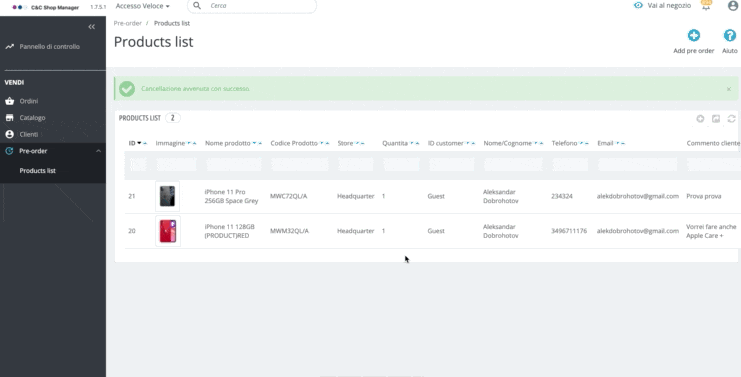
Task: Click the Products list breadcrumb
Action: (x=172, y=23)
